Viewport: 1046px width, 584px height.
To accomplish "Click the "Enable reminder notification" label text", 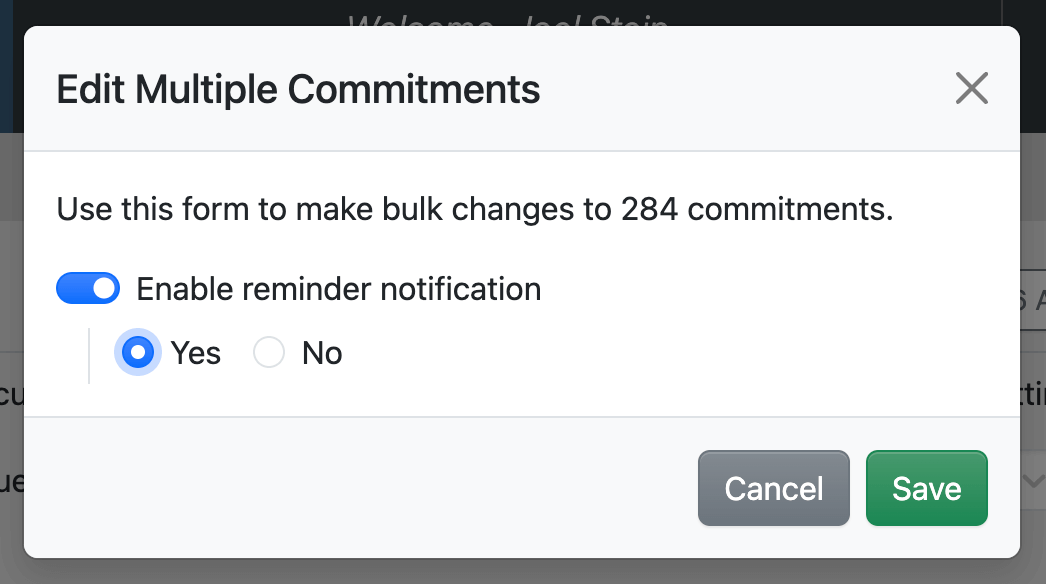I will 338,289.
